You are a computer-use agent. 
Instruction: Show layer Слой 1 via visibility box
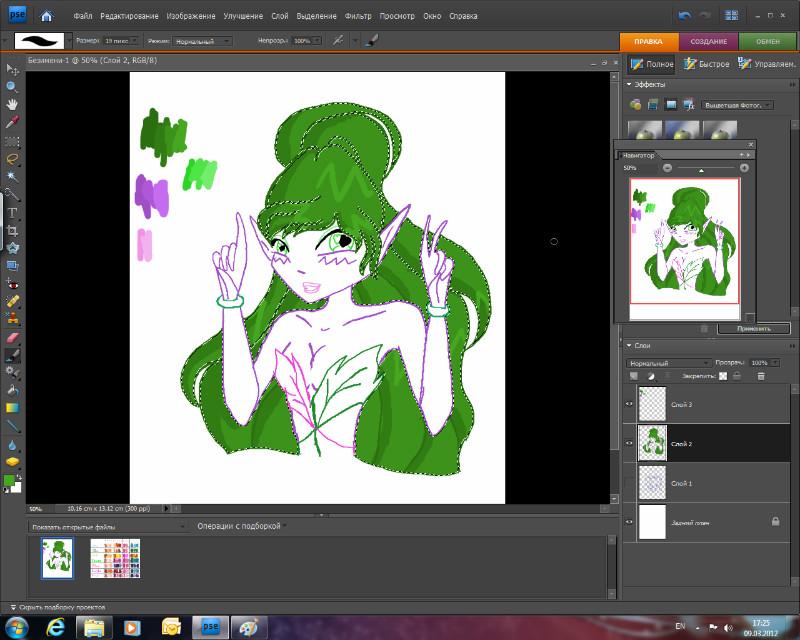point(630,483)
